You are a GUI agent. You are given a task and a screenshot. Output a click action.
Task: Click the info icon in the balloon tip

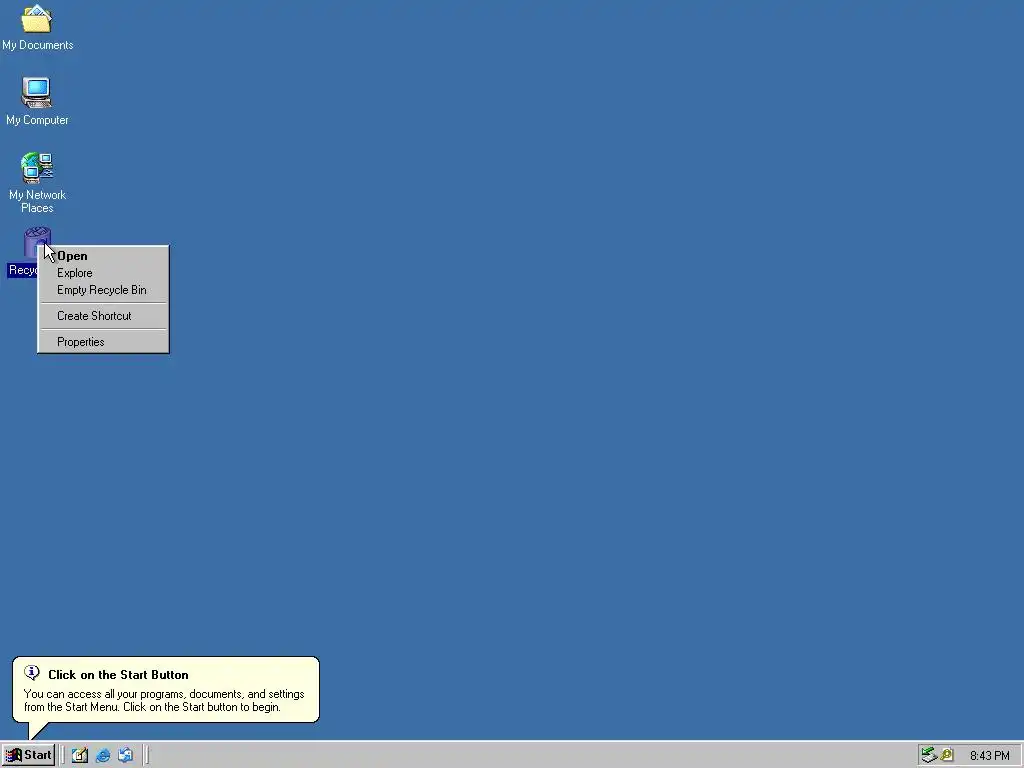[31, 673]
